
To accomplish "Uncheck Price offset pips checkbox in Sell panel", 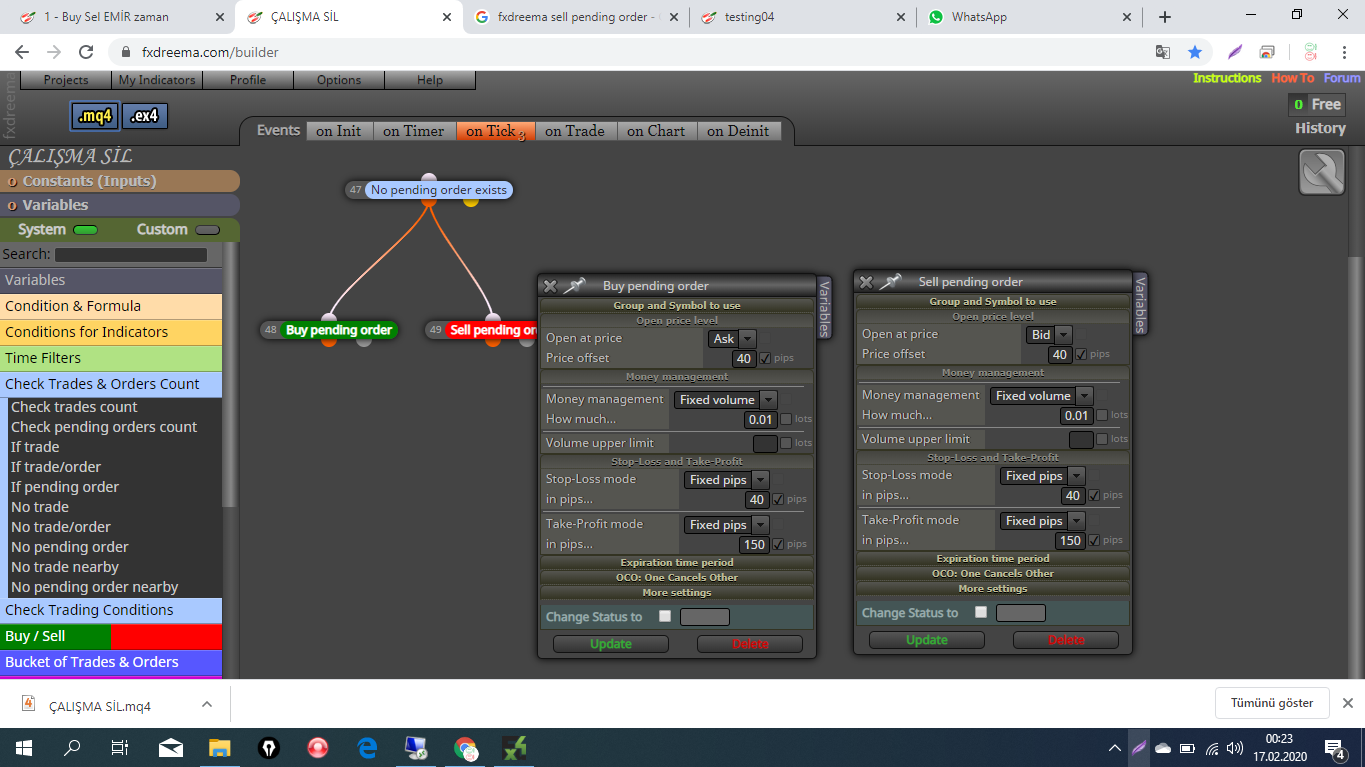I will pyautogui.click(x=1081, y=354).
